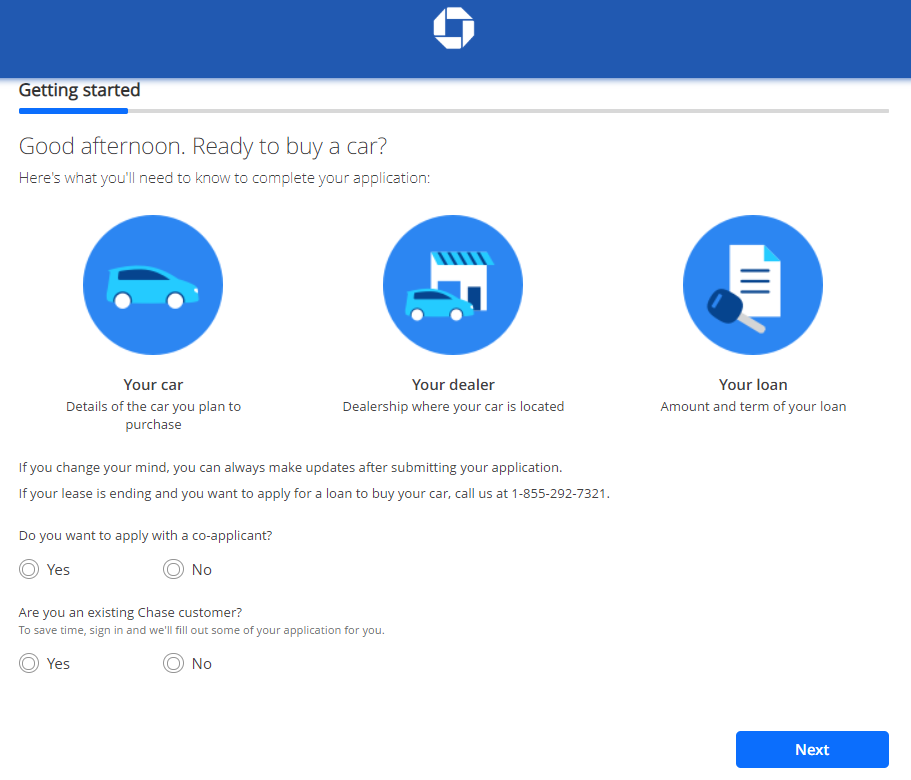Viewport: 911px width, 780px height.
Task: Click 'If you change your mind' sentence
Action: (290, 468)
